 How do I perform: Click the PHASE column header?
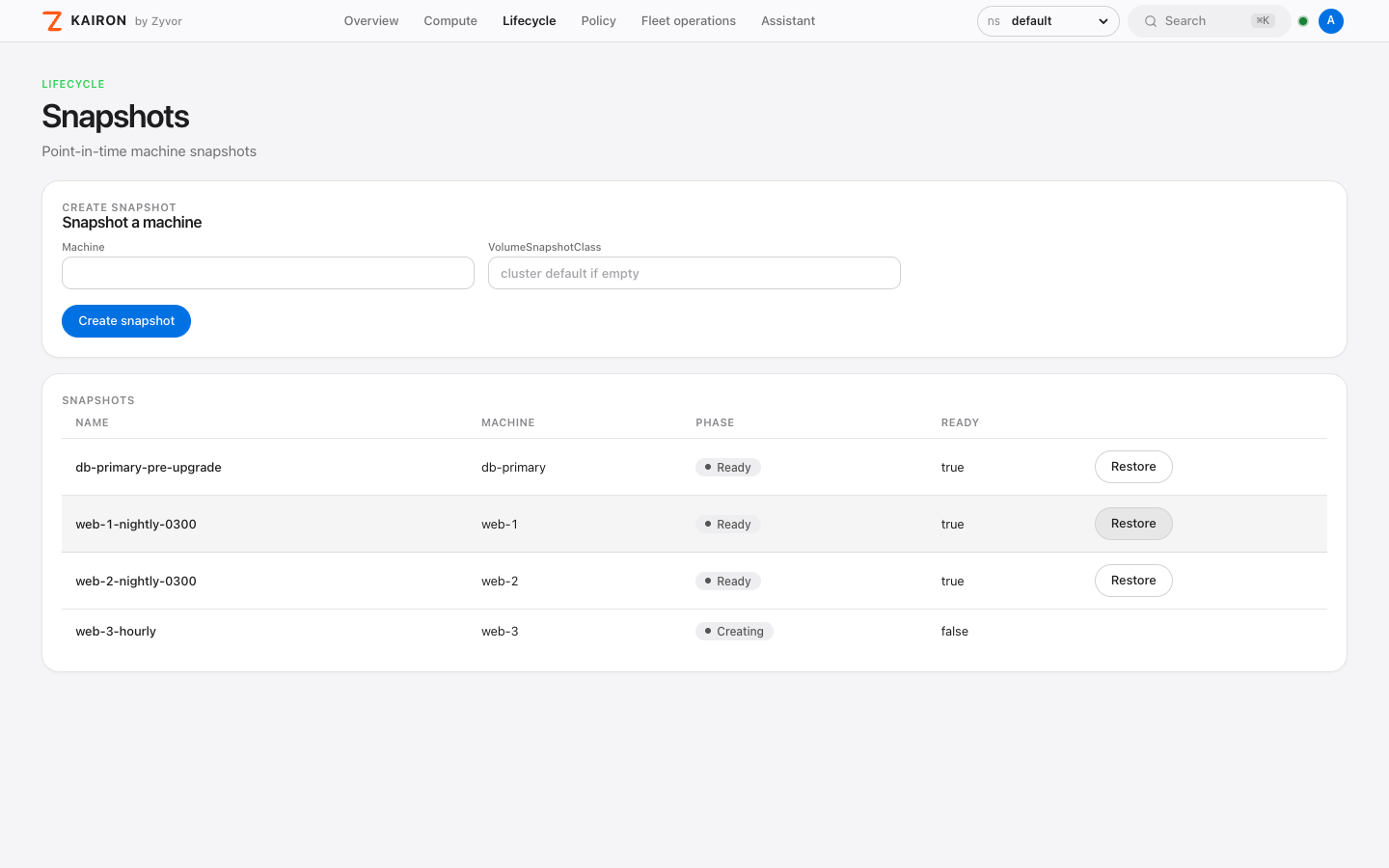click(715, 422)
